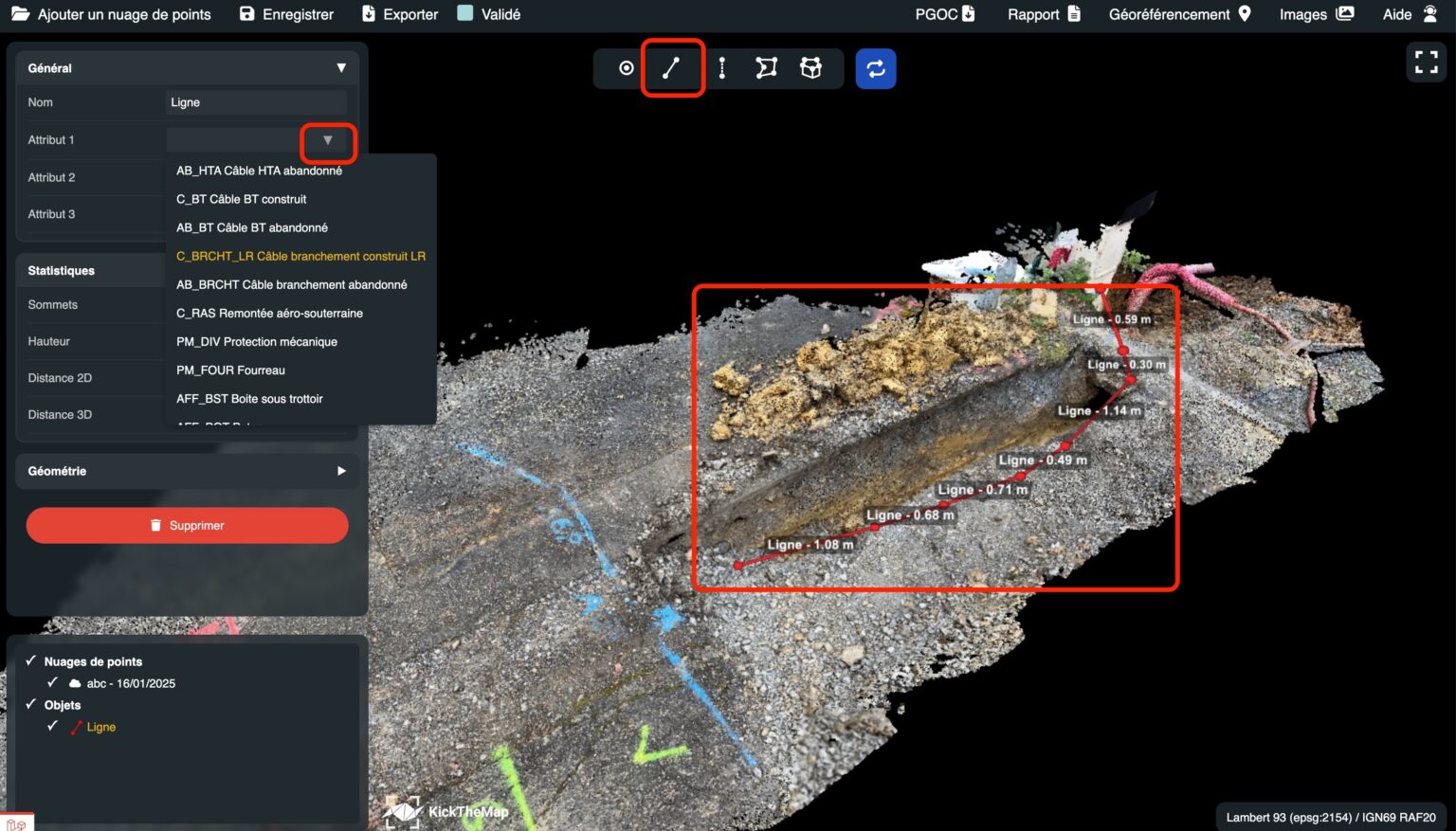Select the point measurement tool
This screenshot has width=1456, height=831.
pyautogui.click(x=626, y=67)
